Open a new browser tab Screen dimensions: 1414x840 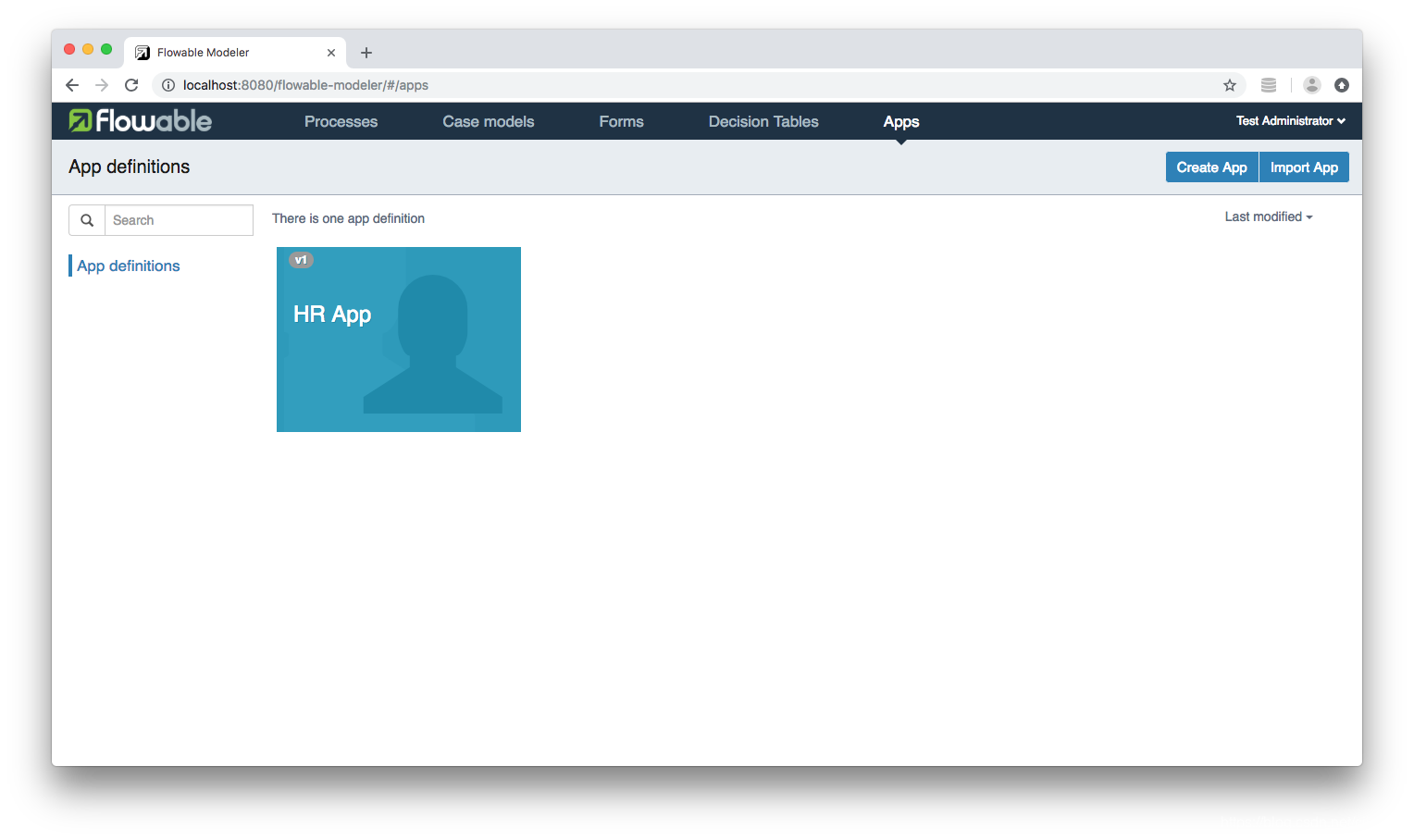[x=366, y=53]
